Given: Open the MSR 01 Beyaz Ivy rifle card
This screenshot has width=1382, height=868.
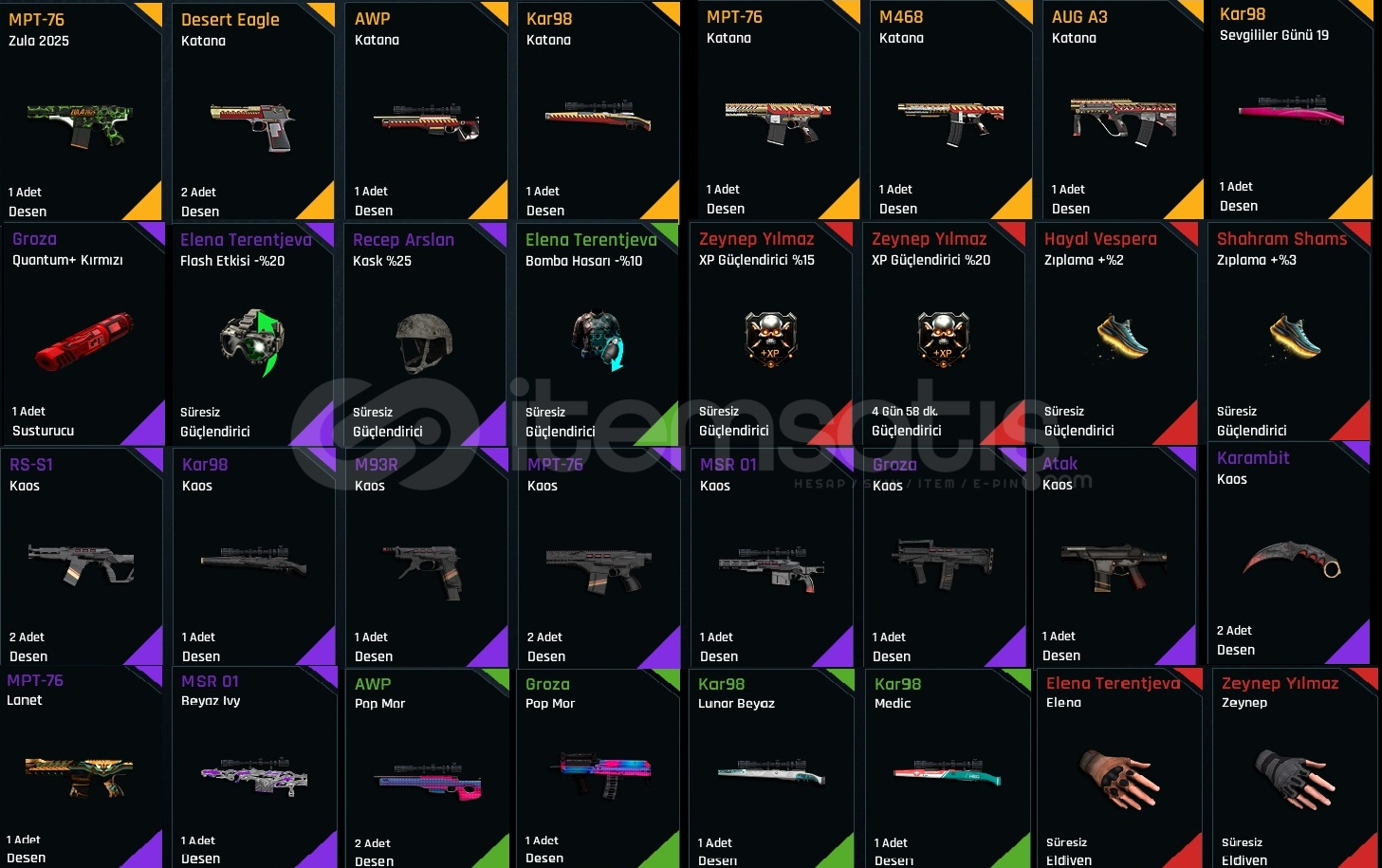Looking at the screenshot, I should point(254,766).
